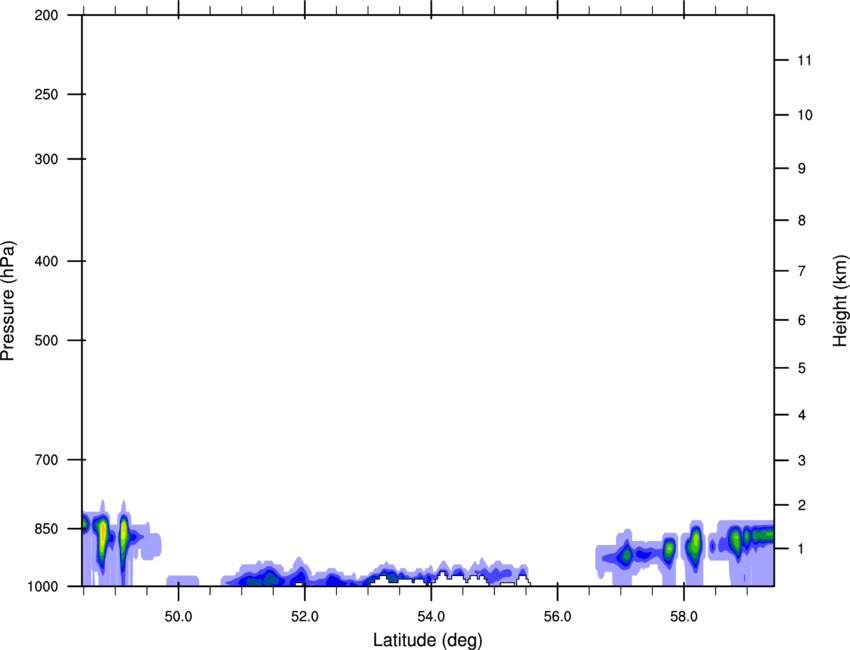Select the 700 pressure tick label

46,460
